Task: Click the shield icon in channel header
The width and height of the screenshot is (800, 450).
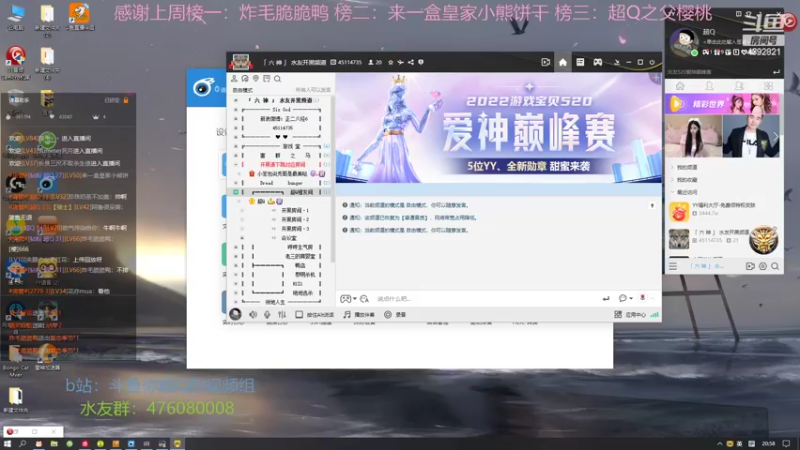Action: [x=421, y=62]
